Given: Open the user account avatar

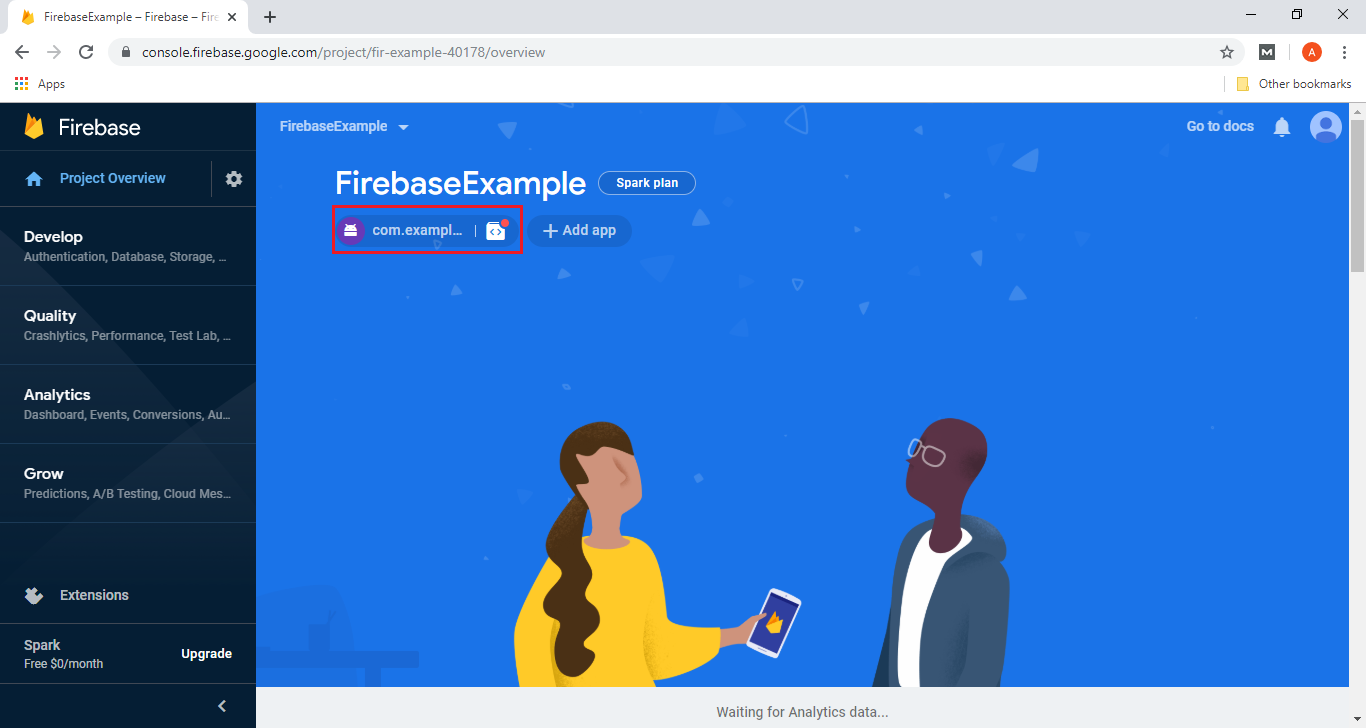Looking at the screenshot, I should coord(1326,127).
